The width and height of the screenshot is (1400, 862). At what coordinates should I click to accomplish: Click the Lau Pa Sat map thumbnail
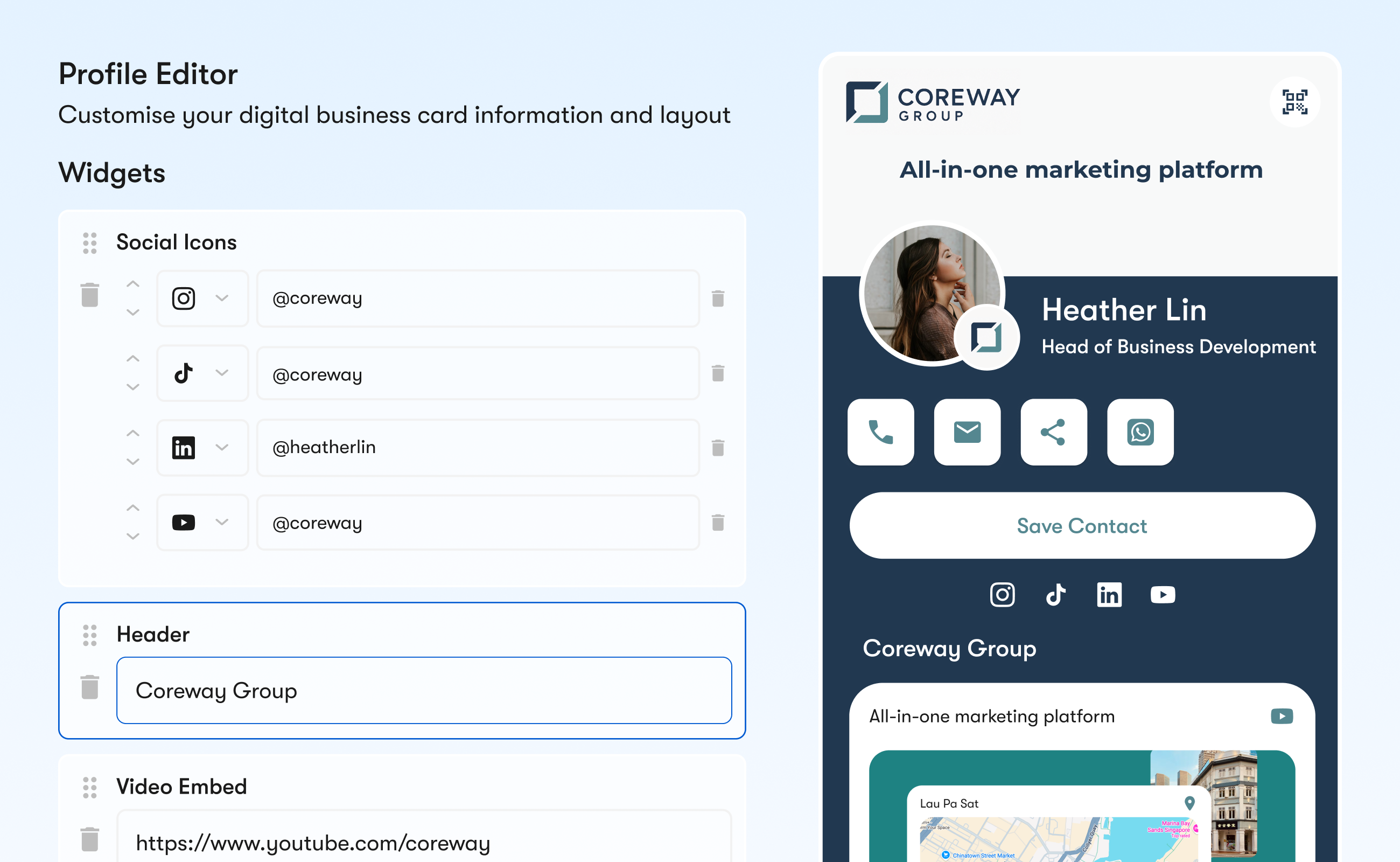coord(1059,839)
